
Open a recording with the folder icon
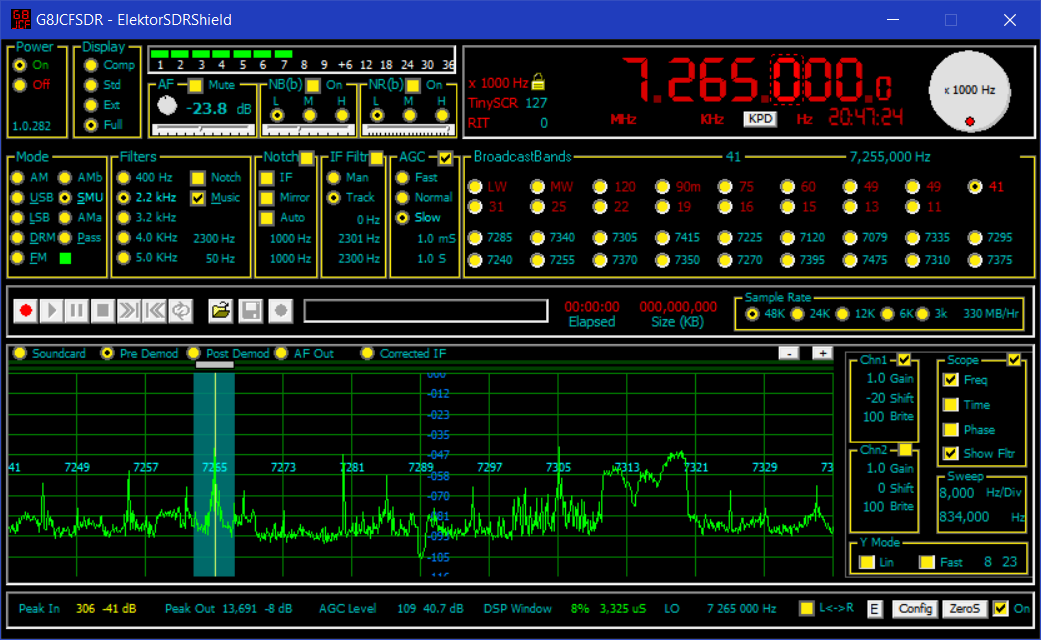(x=221, y=311)
